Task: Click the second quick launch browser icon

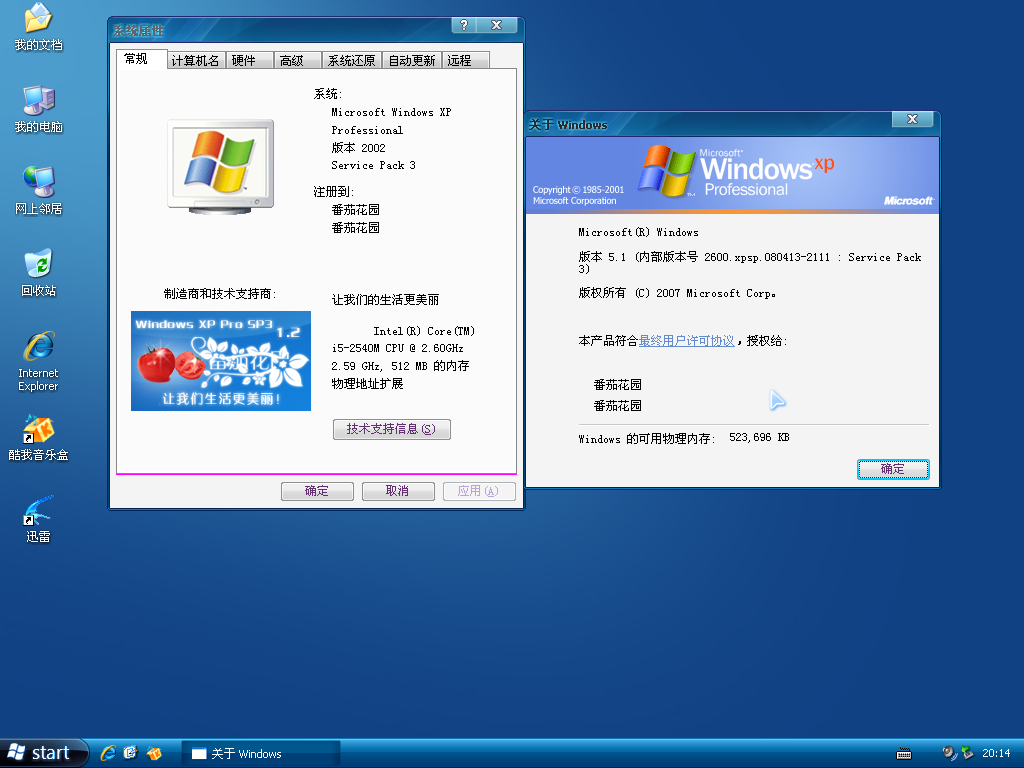Action: click(131, 753)
